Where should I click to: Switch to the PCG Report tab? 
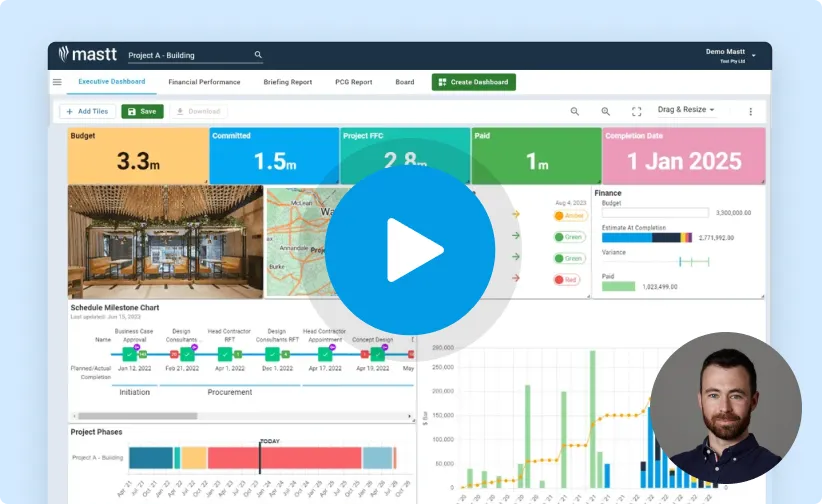[x=354, y=82]
